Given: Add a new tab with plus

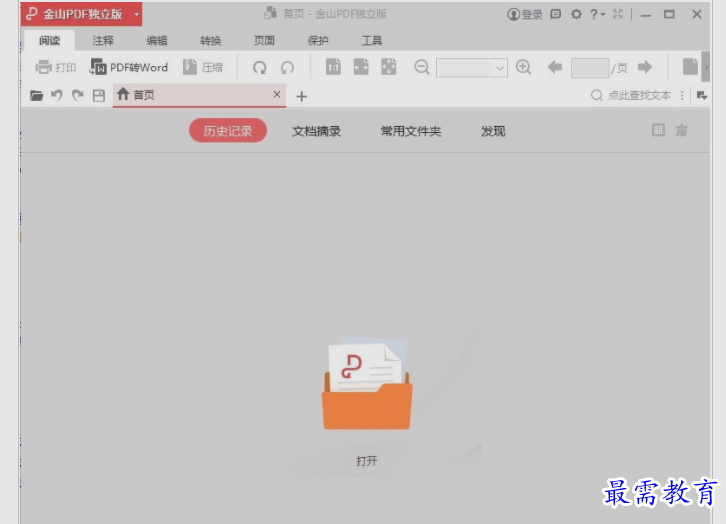Looking at the screenshot, I should (x=301, y=96).
